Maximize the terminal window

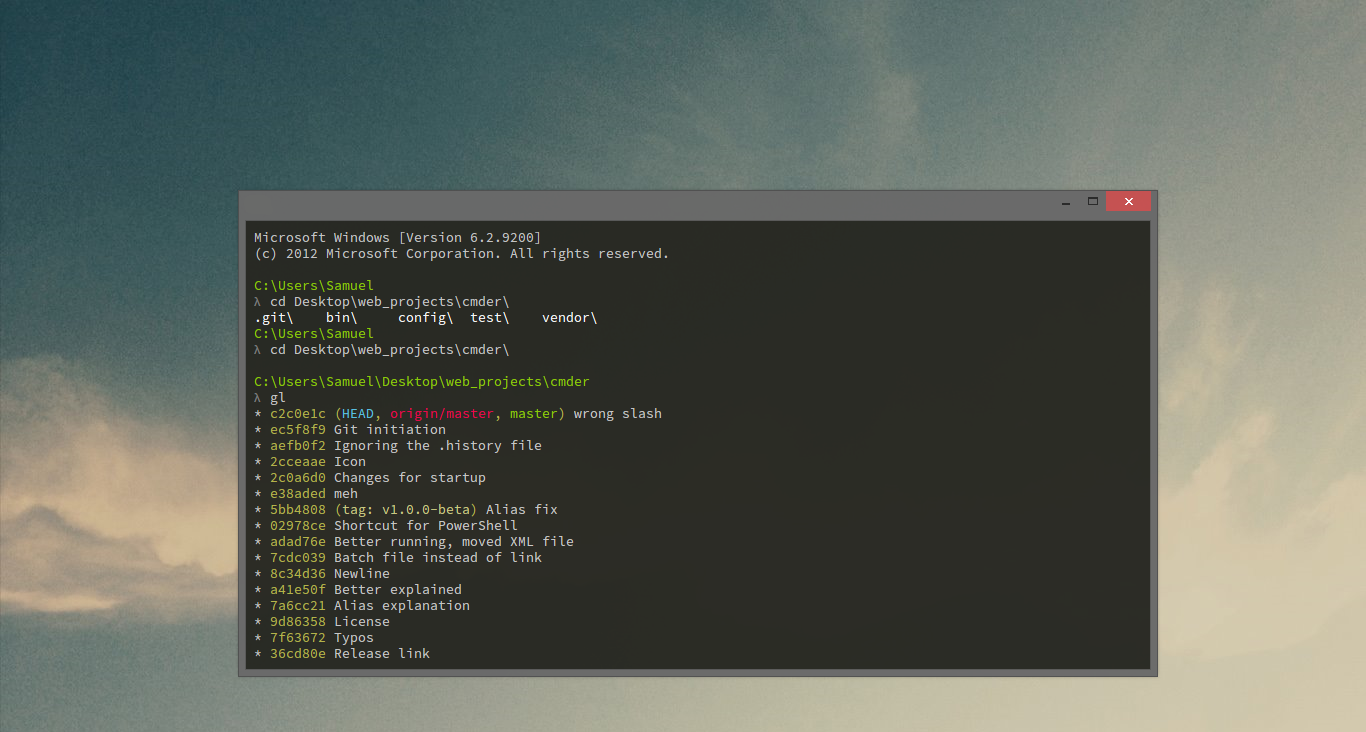(1092, 201)
